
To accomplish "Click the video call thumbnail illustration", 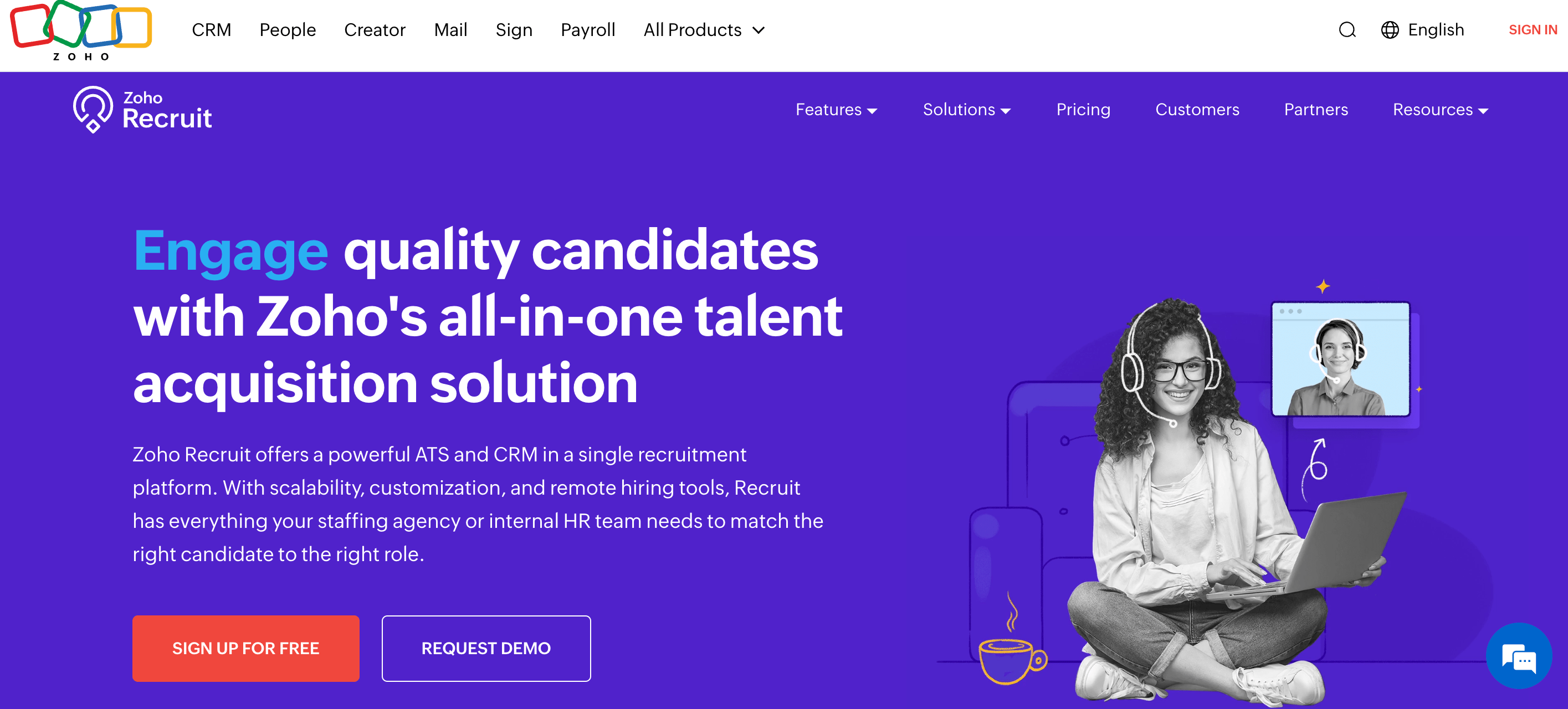I will coord(1340,359).
